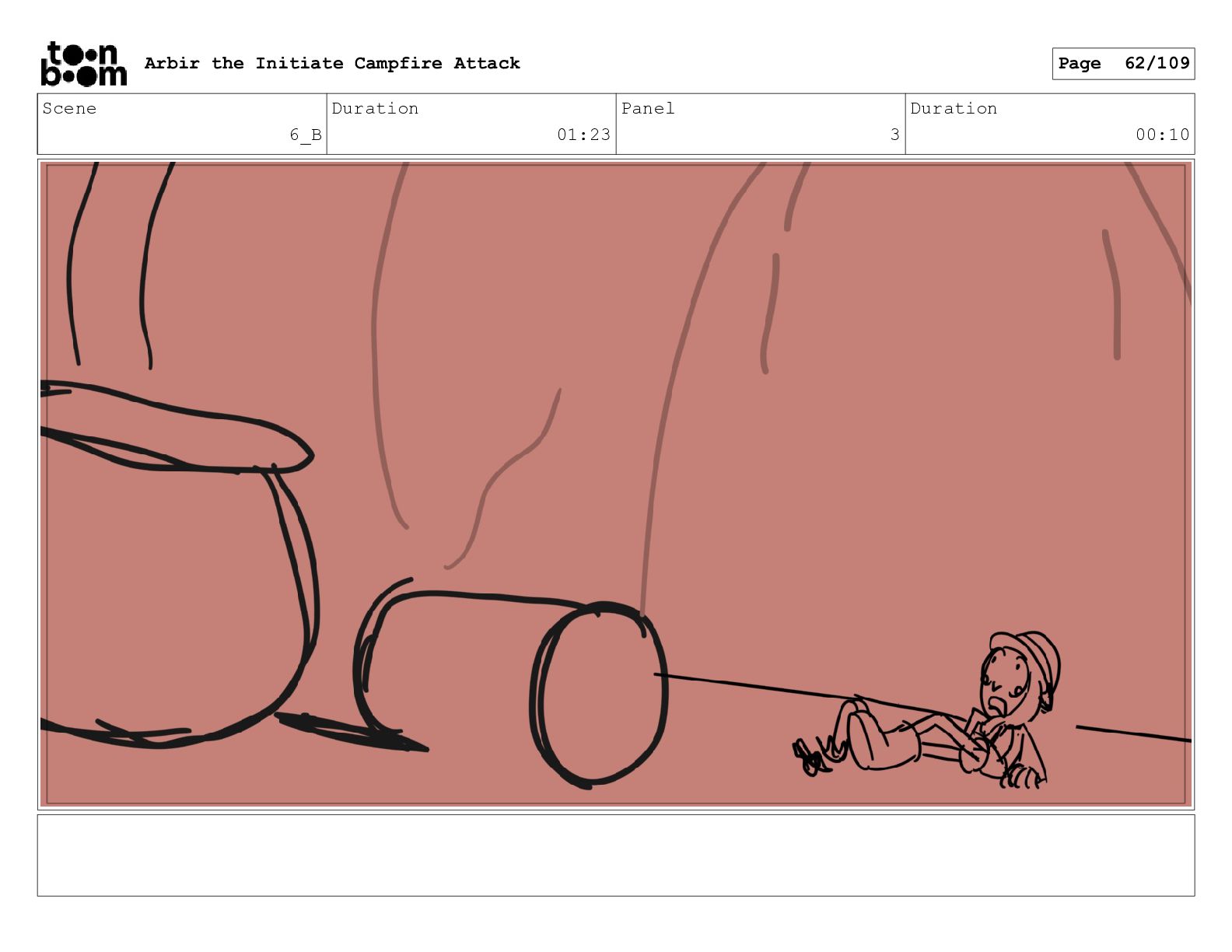Click the 'Scene' label
This screenshot has height=952, width=1232.
tap(69, 108)
